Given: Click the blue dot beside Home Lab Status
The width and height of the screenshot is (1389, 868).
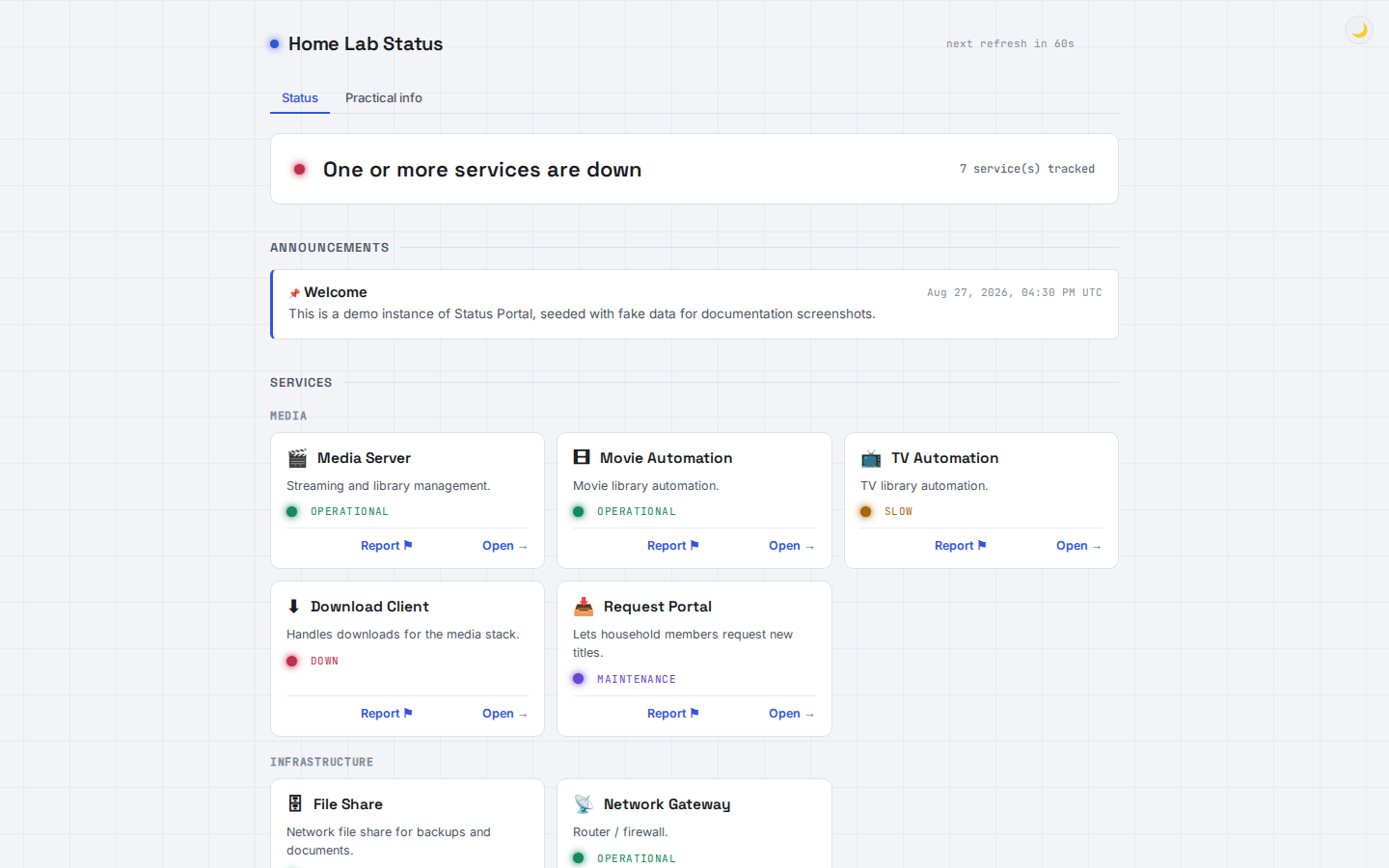Looking at the screenshot, I should click(x=275, y=43).
